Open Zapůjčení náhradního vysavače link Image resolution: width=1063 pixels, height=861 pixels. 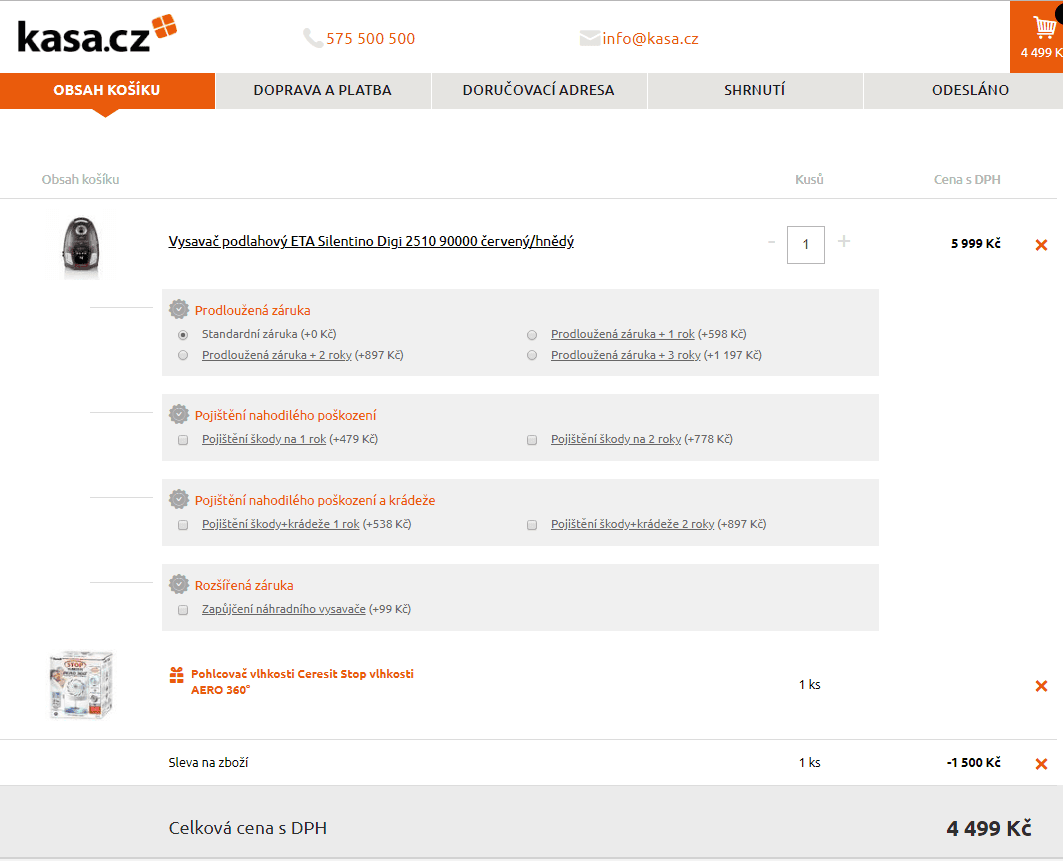coord(283,609)
